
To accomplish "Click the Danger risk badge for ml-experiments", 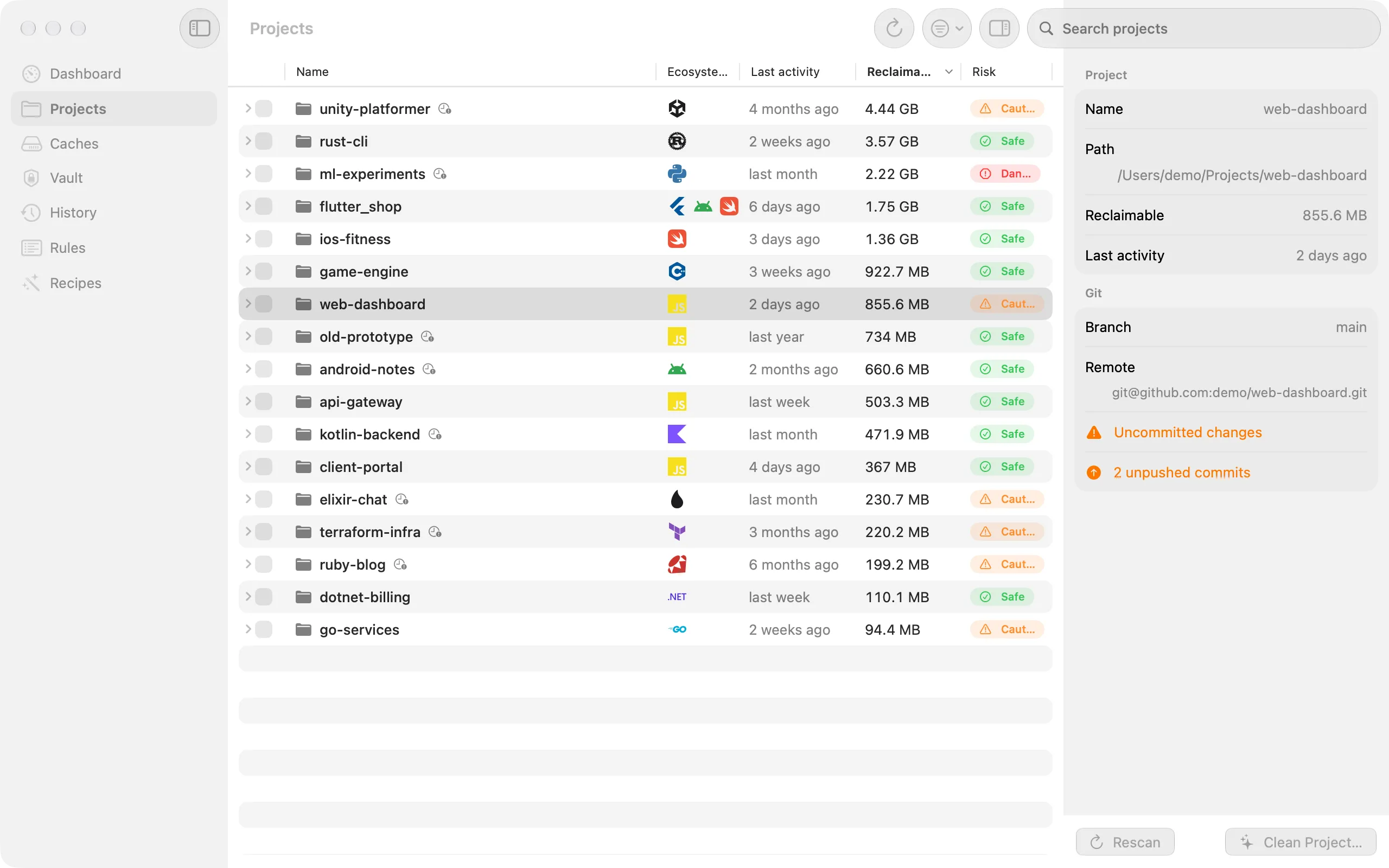I will click(x=1005, y=174).
